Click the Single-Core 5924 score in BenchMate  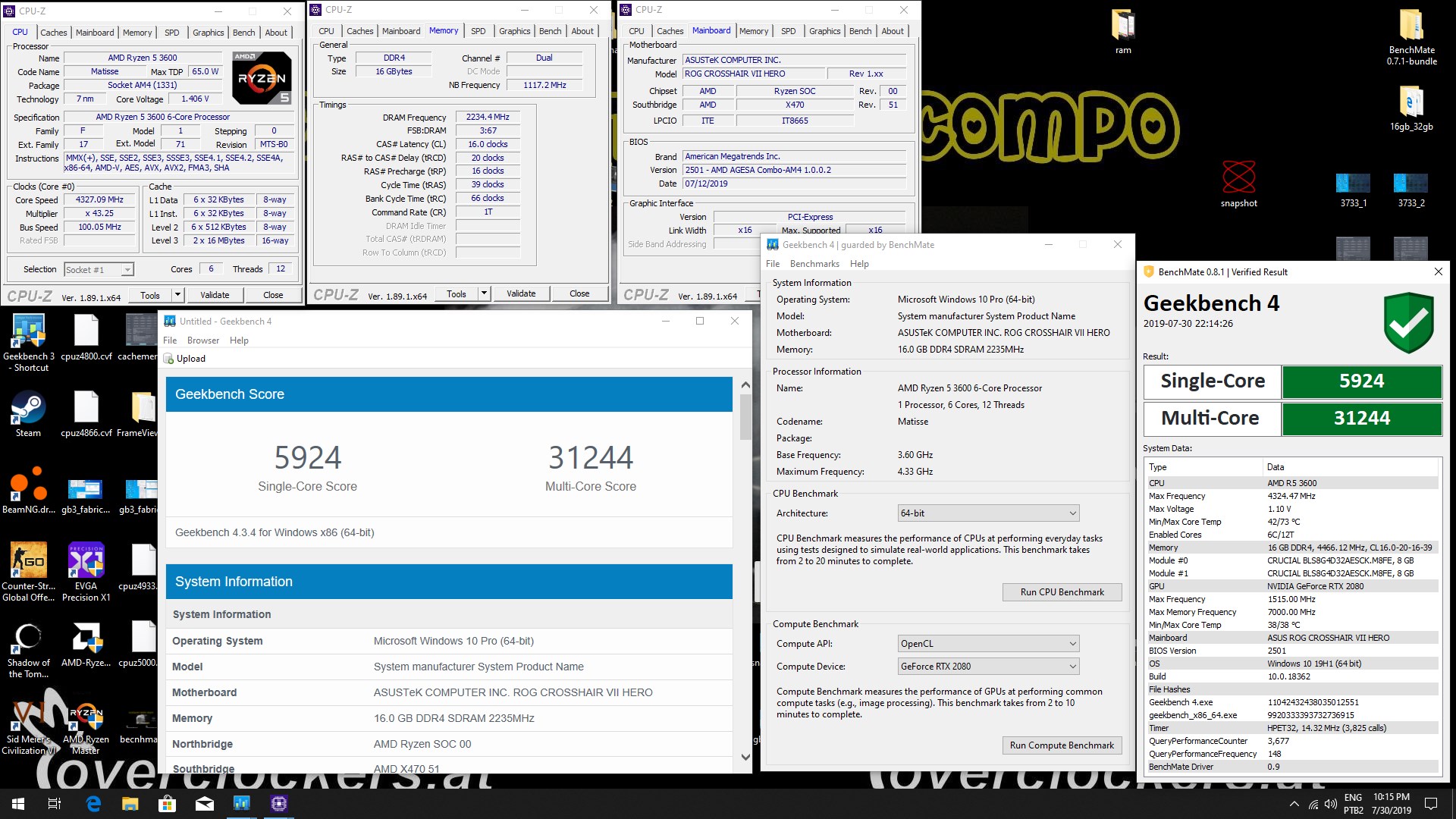1361,381
